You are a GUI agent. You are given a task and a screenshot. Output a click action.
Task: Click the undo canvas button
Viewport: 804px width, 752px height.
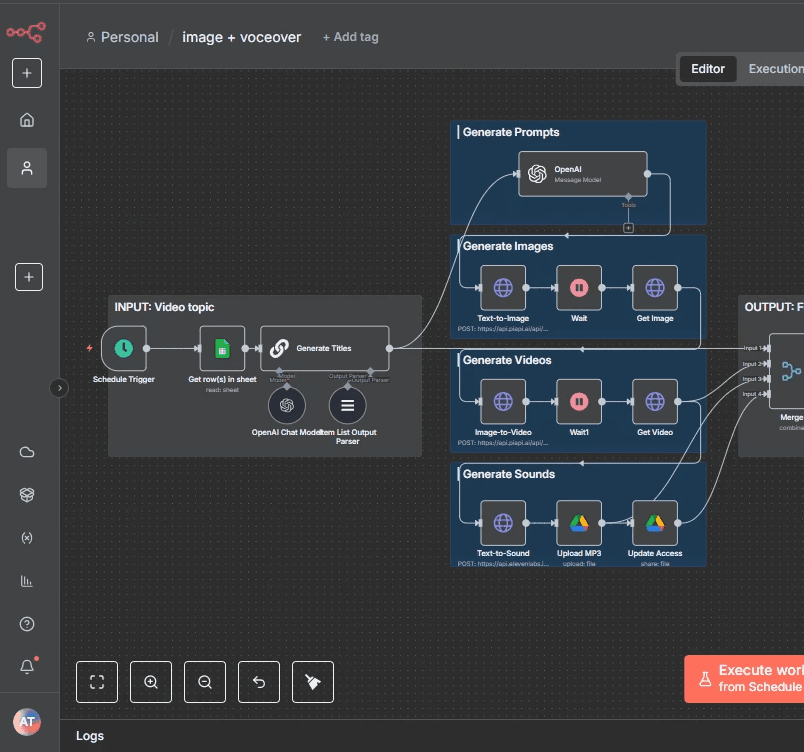[x=259, y=682]
